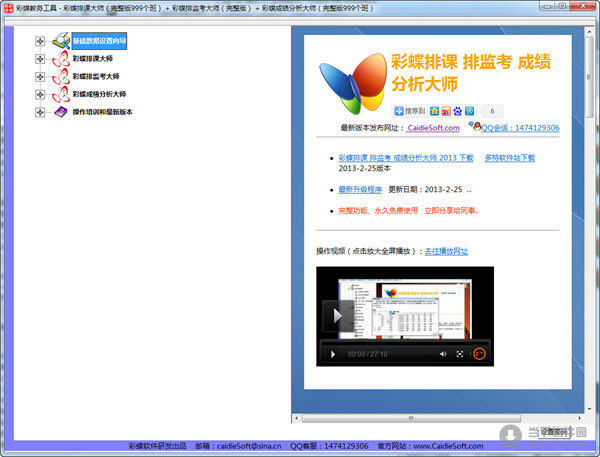Expand the 彩蝶排课大师 tree node
The height and width of the screenshot is (457, 600).
coord(40,59)
